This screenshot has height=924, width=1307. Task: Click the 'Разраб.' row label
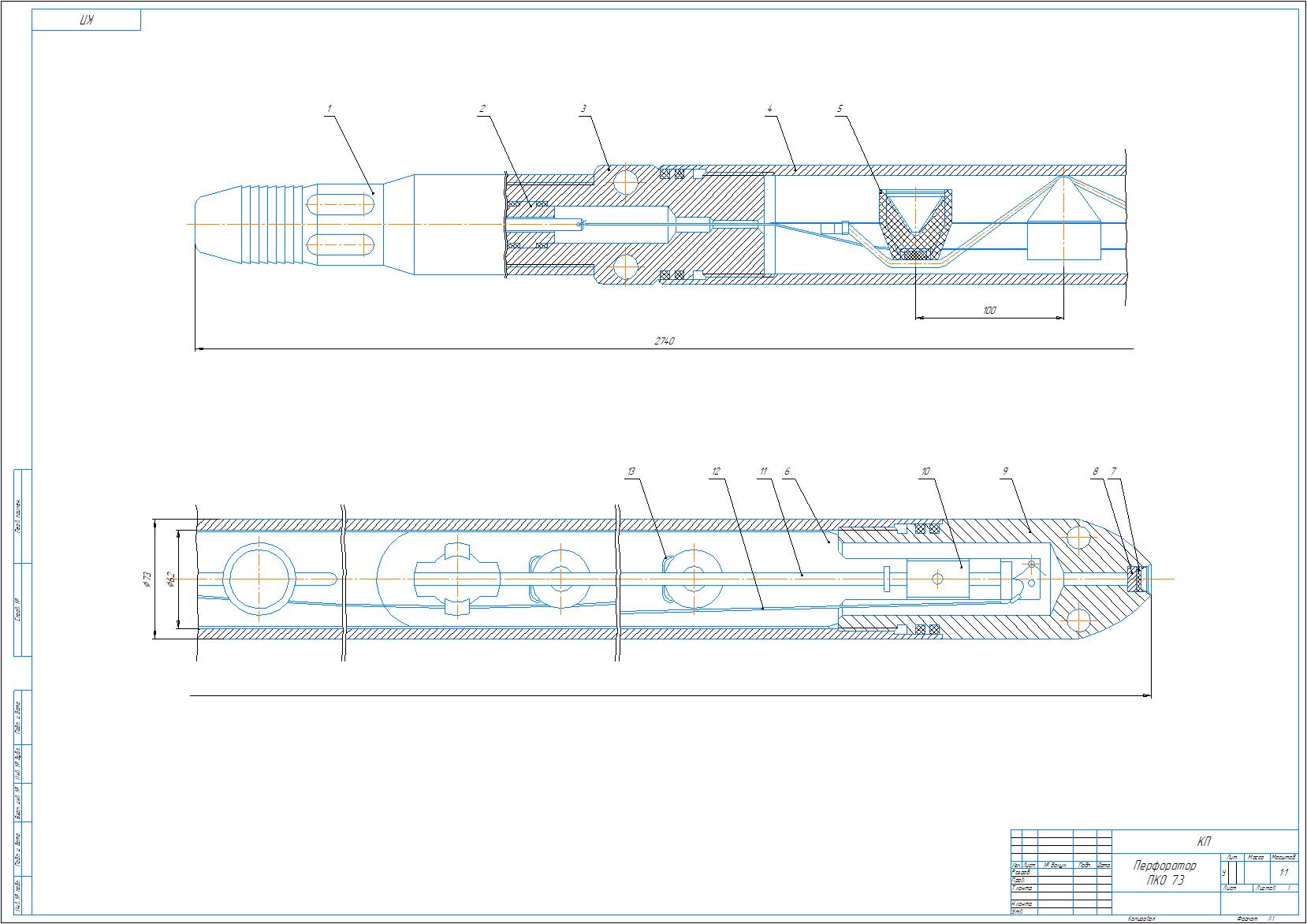(x=1021, y=872)
